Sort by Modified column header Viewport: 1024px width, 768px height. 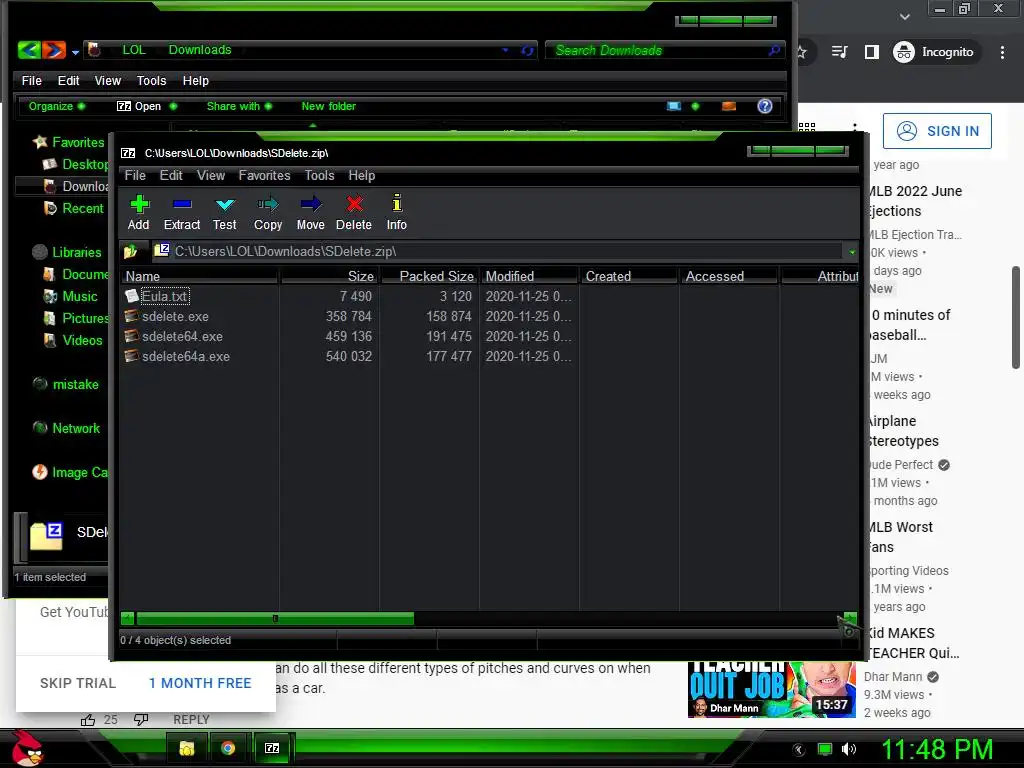pos(530,276)
